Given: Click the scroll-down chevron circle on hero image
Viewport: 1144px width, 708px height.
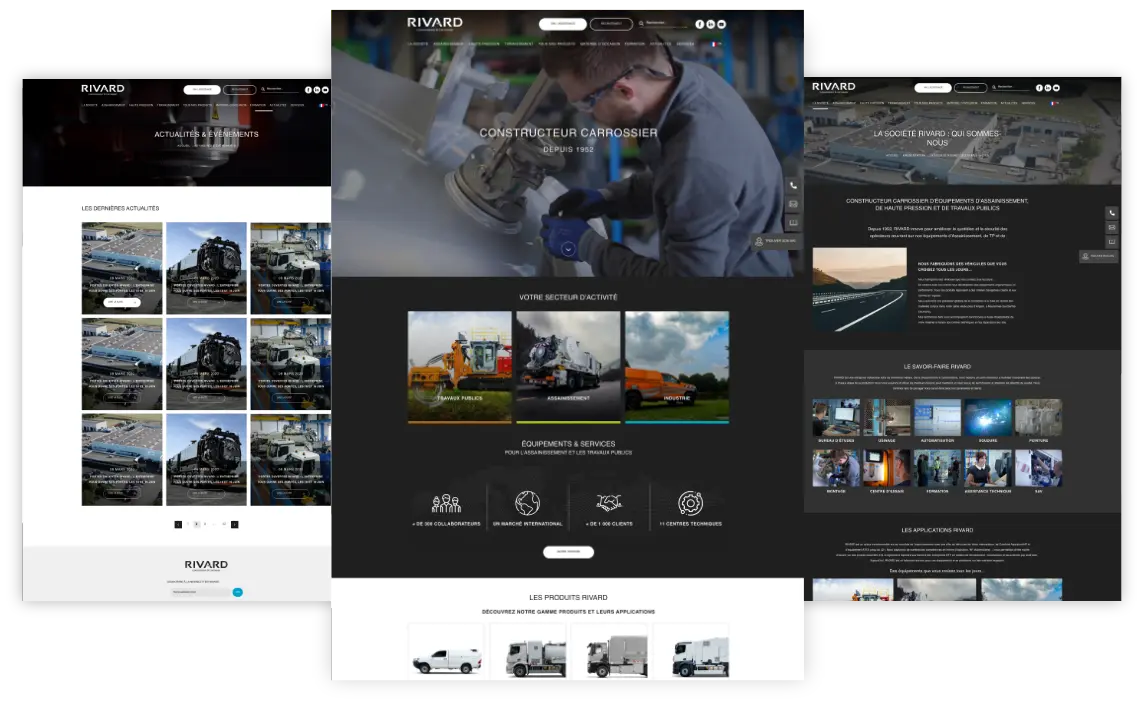Looking at the screenshot, I should 568,249.
